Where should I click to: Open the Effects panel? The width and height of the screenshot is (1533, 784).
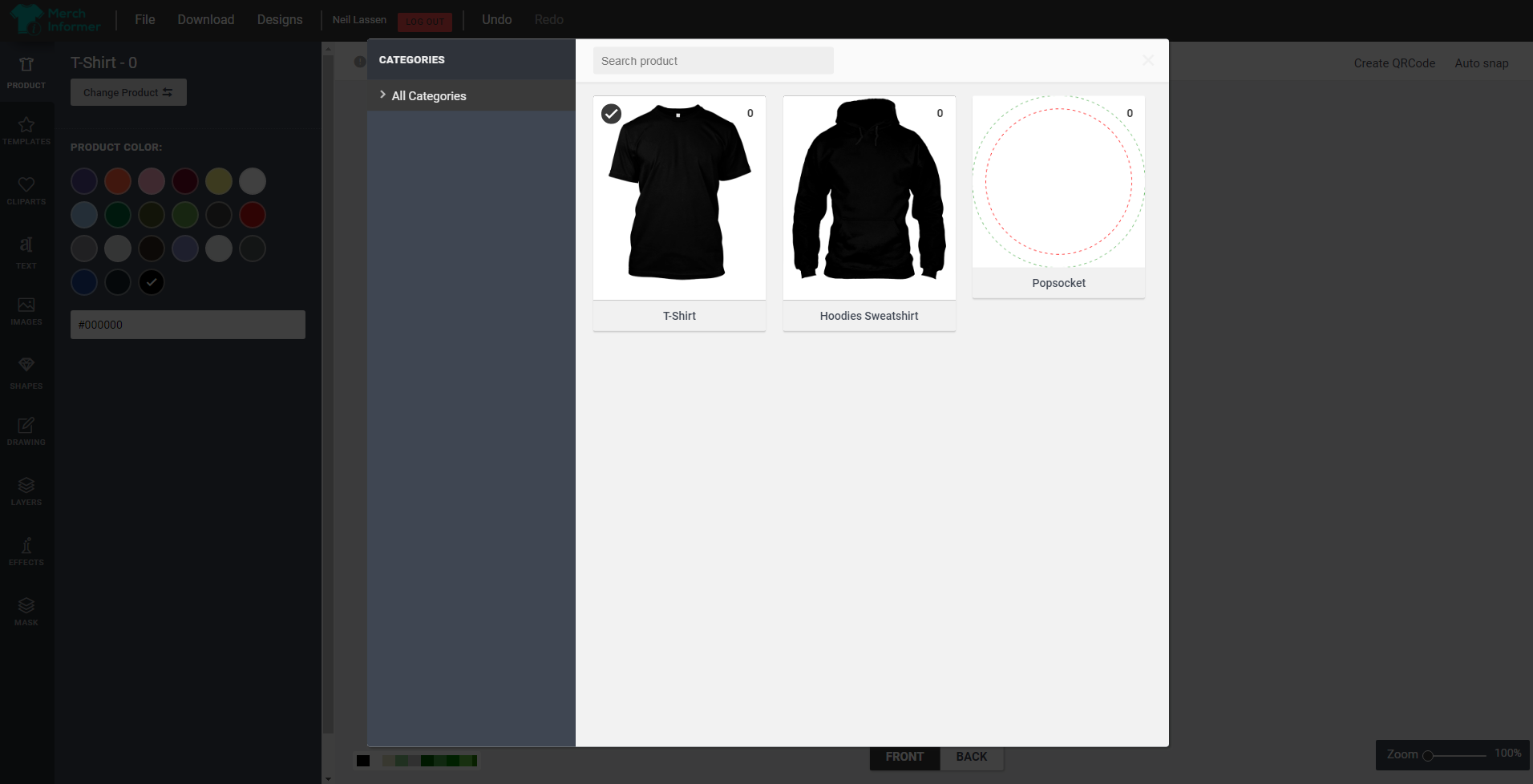pos(26,552)
